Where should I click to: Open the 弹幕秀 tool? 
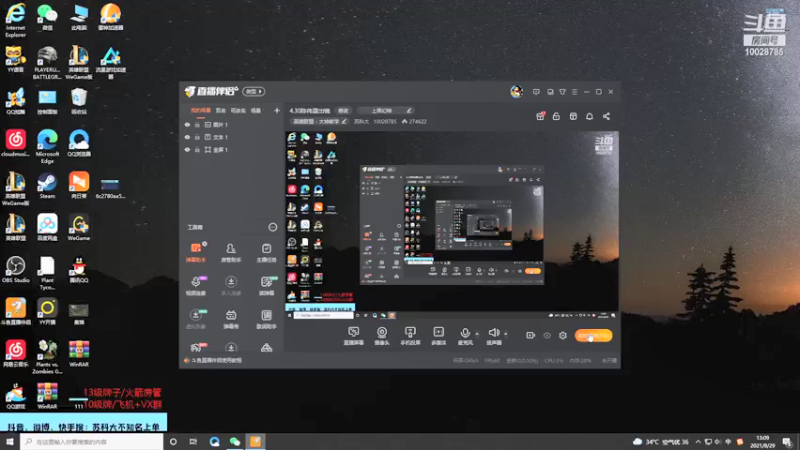pos(231,319)
